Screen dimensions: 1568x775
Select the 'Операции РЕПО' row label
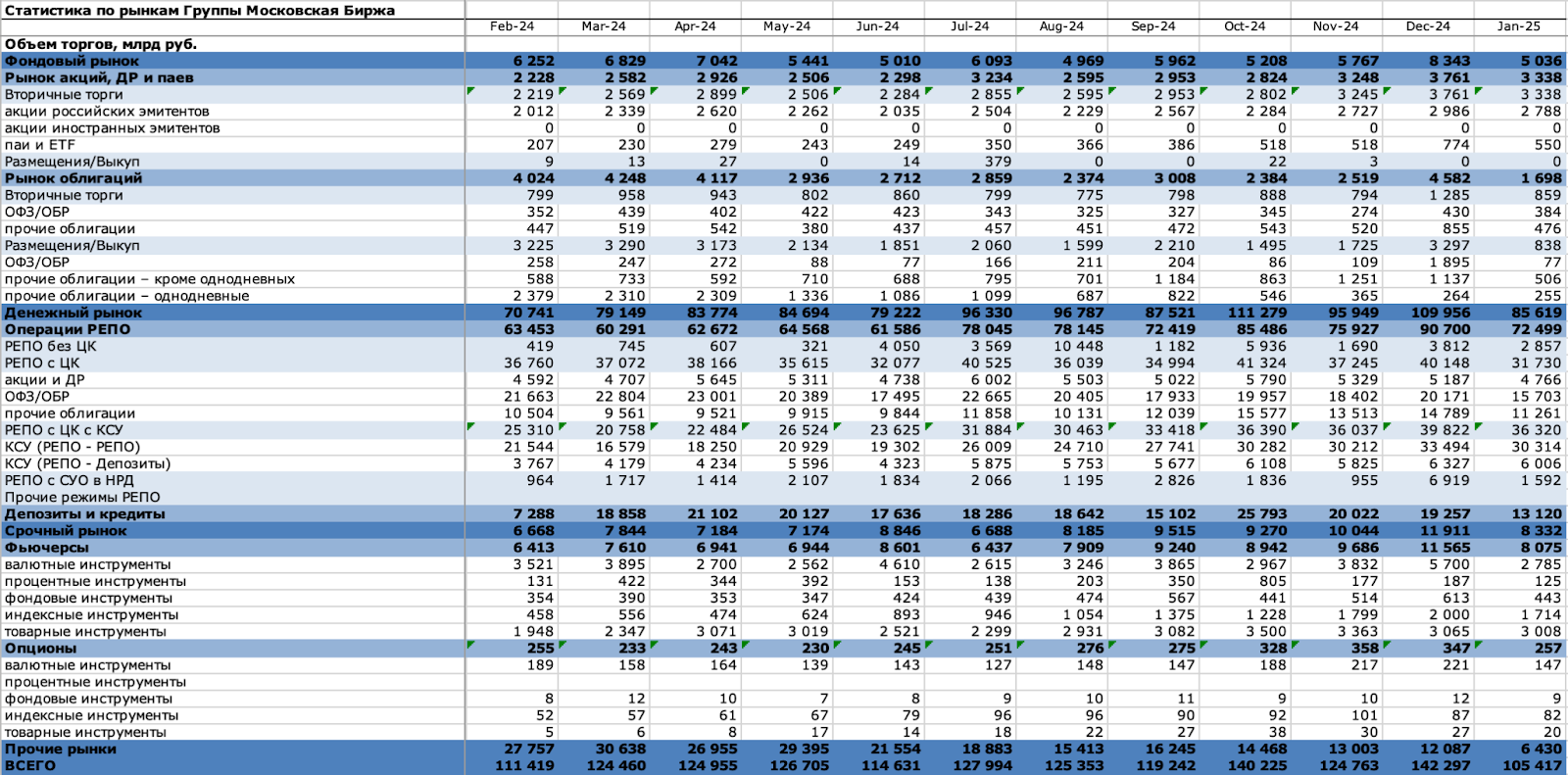(x=68, y=329)
